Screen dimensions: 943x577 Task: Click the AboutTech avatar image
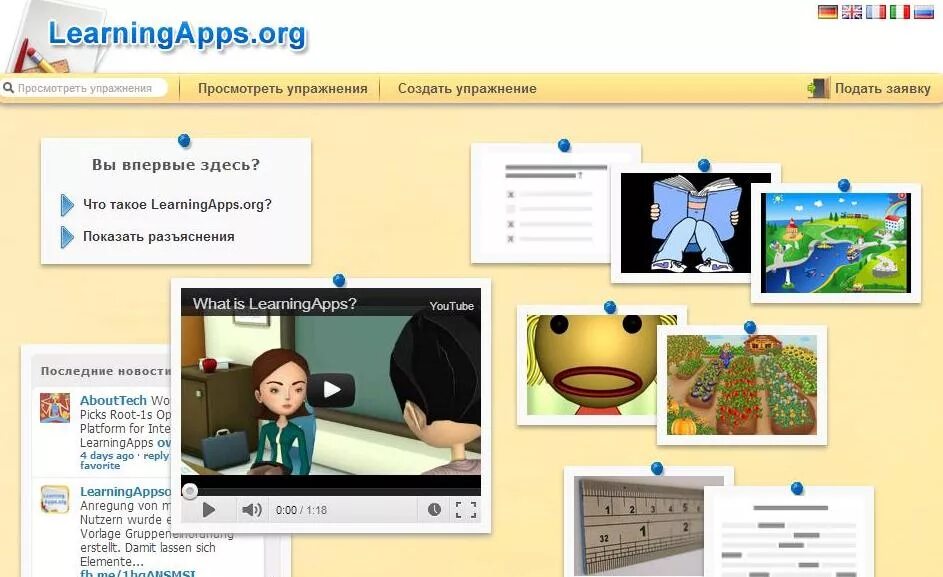pos(55,408)
